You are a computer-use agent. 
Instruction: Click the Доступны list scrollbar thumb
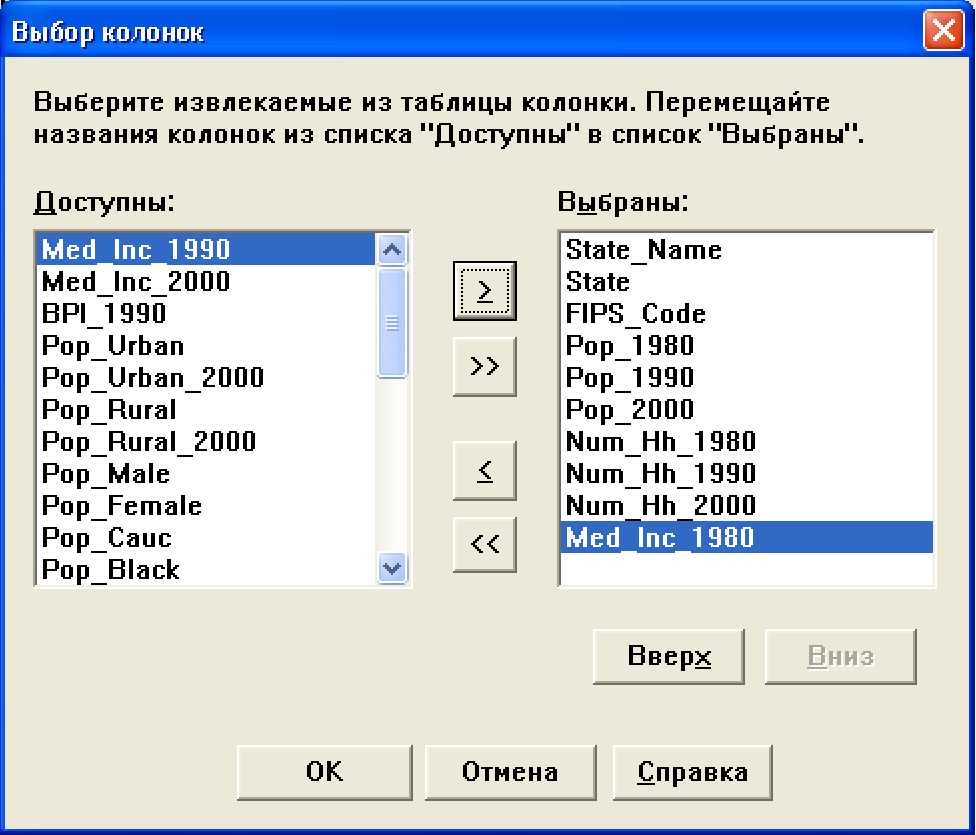(393, 322)
